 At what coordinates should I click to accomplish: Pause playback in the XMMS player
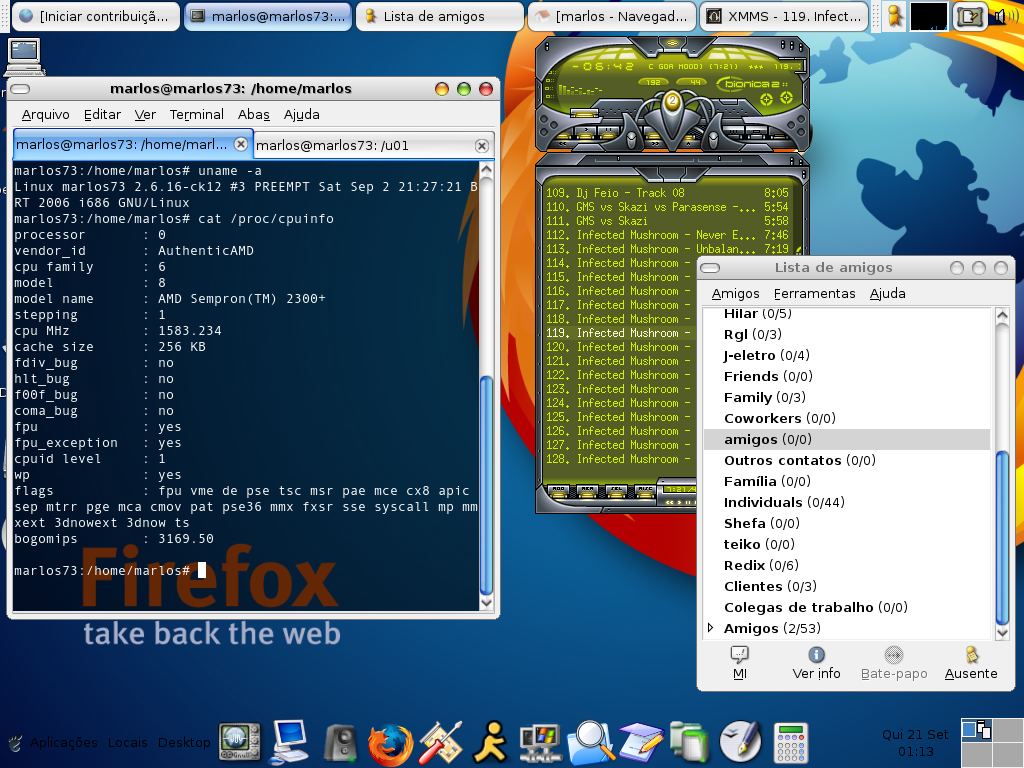tap(608, 131)
